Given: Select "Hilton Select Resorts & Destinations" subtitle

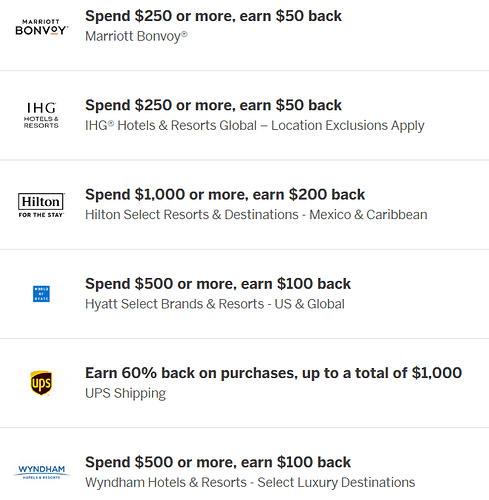Looking at the screenshot, I should coord(192,215).
